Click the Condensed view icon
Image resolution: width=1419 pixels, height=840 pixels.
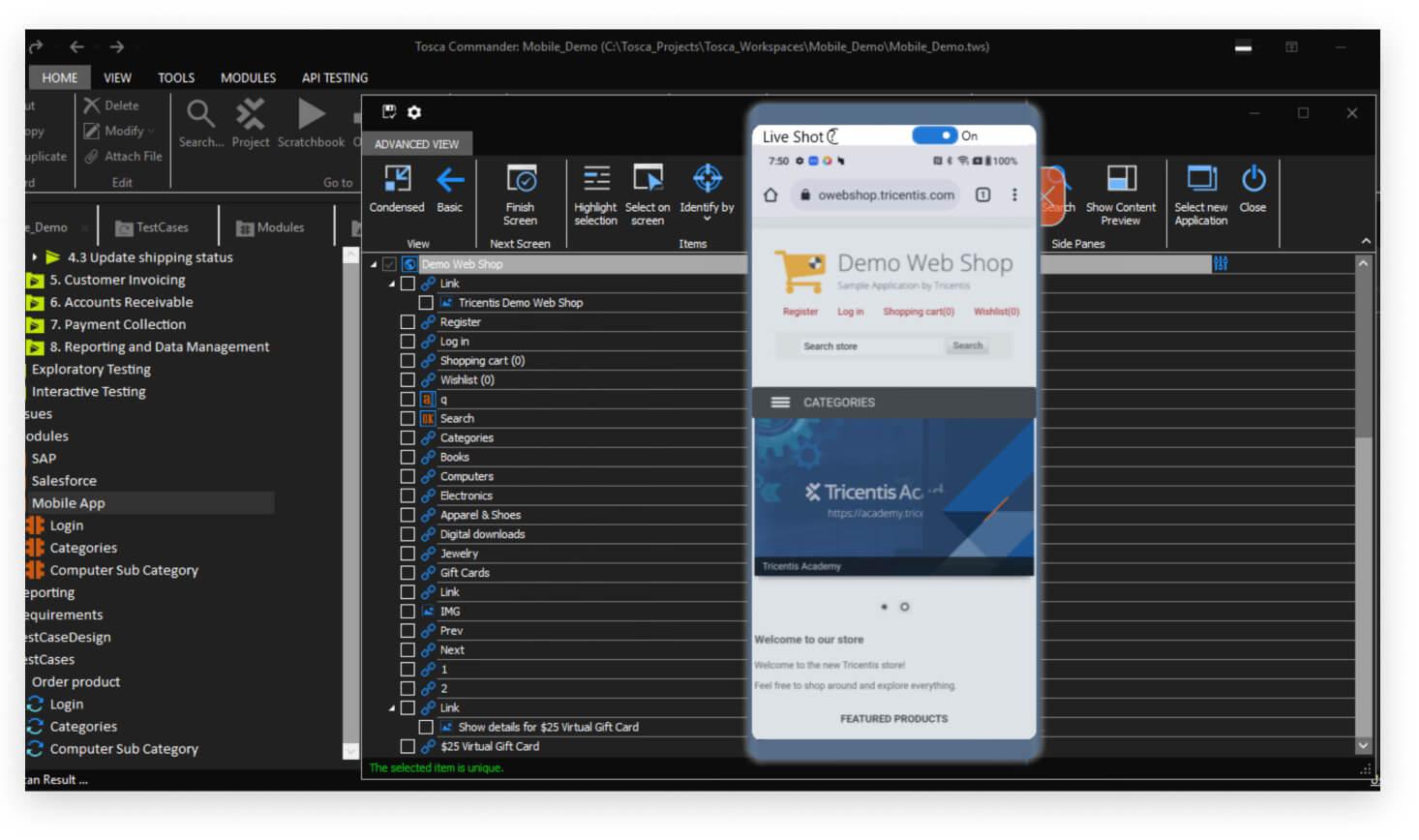(x=397, y=180)
